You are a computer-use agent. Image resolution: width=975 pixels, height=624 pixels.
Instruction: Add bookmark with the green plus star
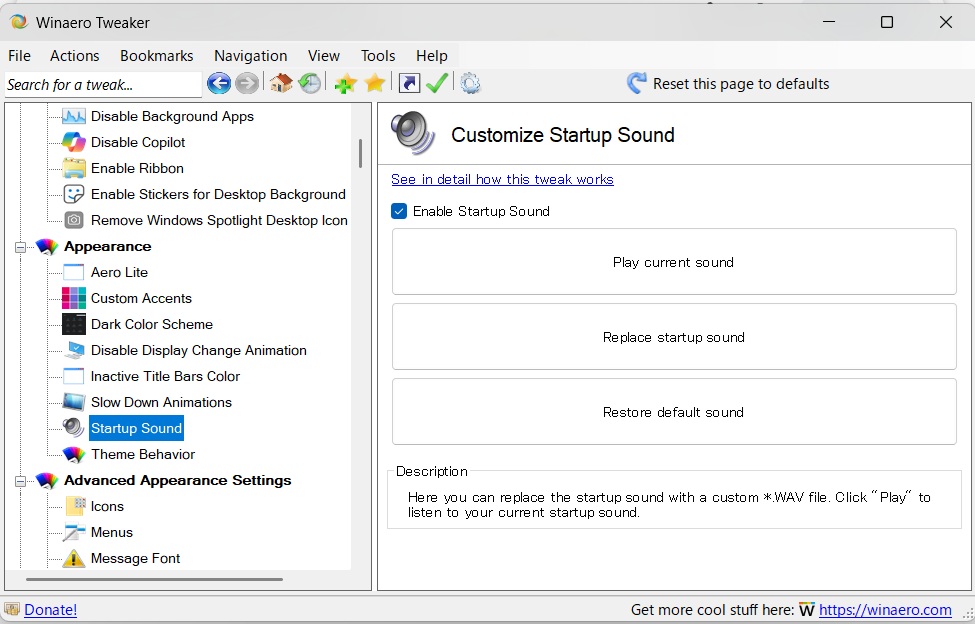click(345, 84)
